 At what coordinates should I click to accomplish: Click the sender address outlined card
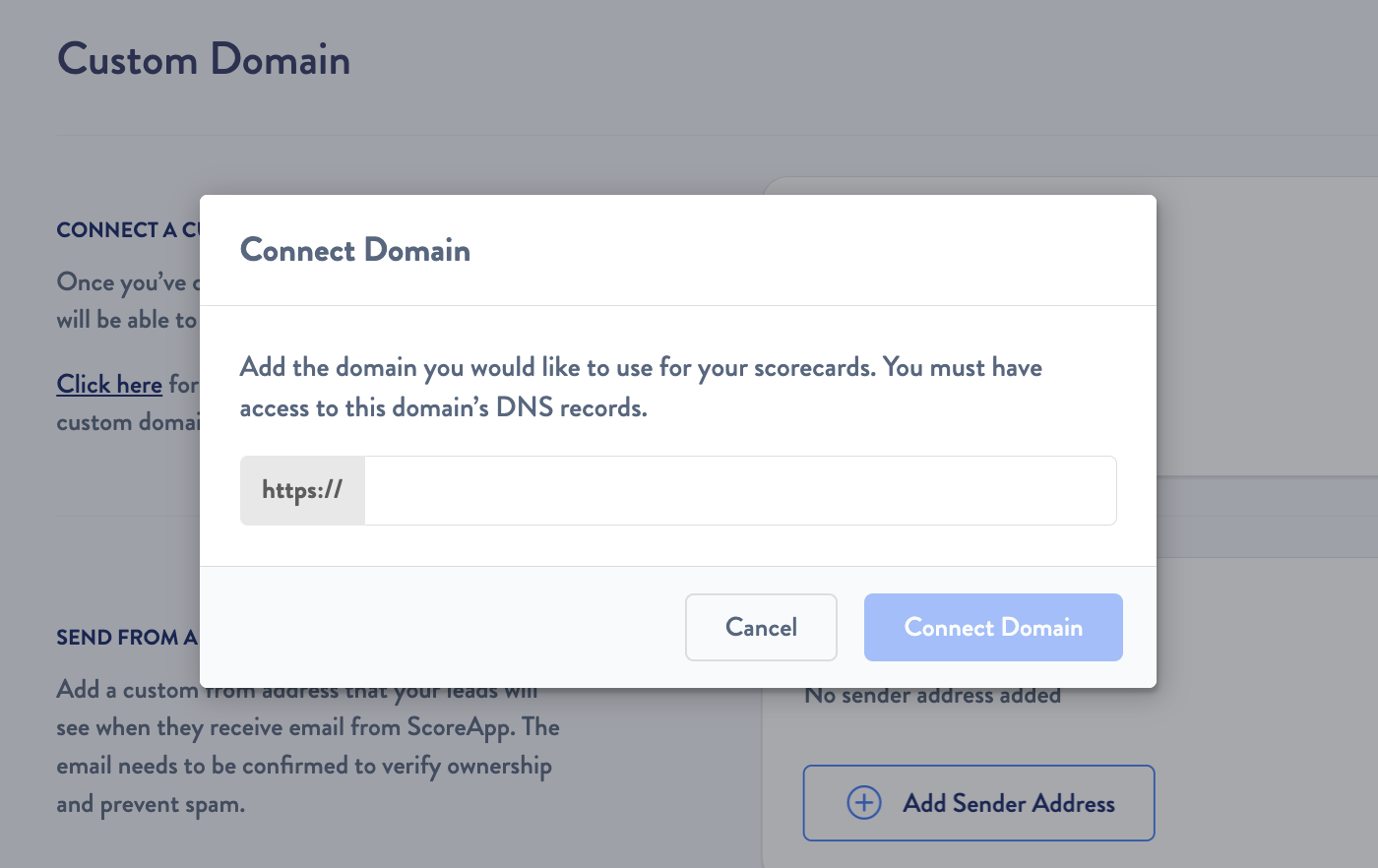(978, 803)
